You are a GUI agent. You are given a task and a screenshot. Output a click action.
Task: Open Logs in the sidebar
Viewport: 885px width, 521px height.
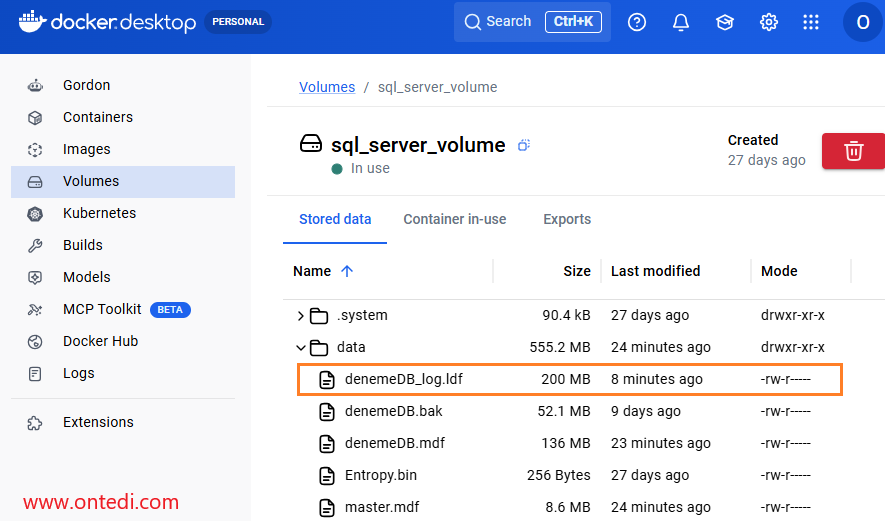[123, 374]
